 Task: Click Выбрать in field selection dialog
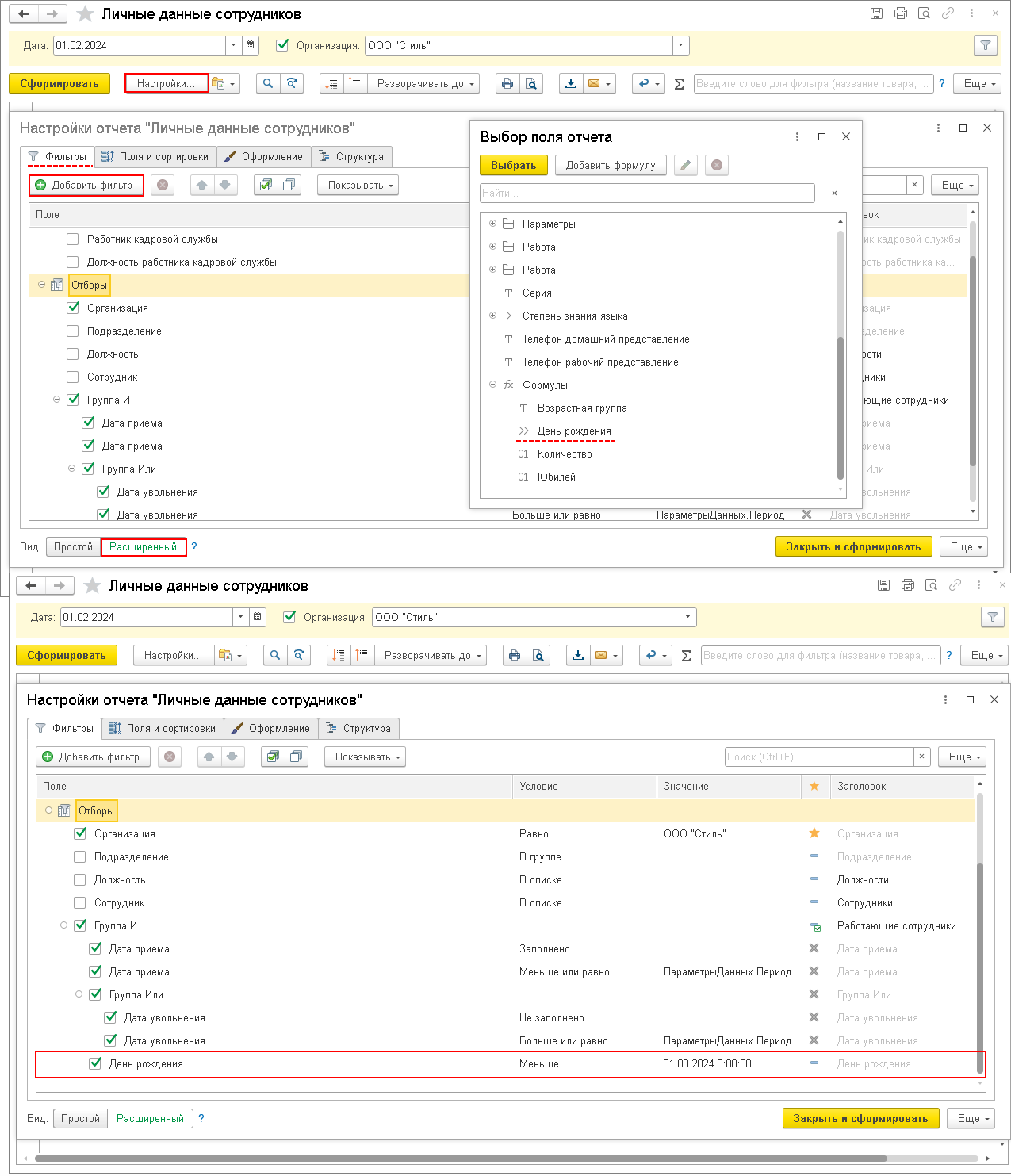point(513,165)
